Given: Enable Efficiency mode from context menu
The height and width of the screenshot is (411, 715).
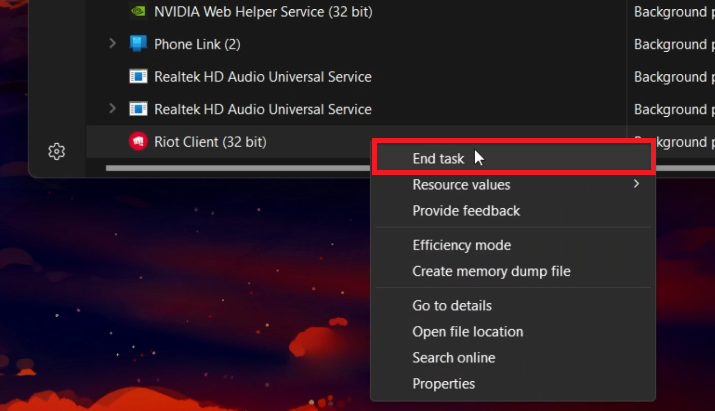Looking at the screenshot, I should (x=461, y=245).
